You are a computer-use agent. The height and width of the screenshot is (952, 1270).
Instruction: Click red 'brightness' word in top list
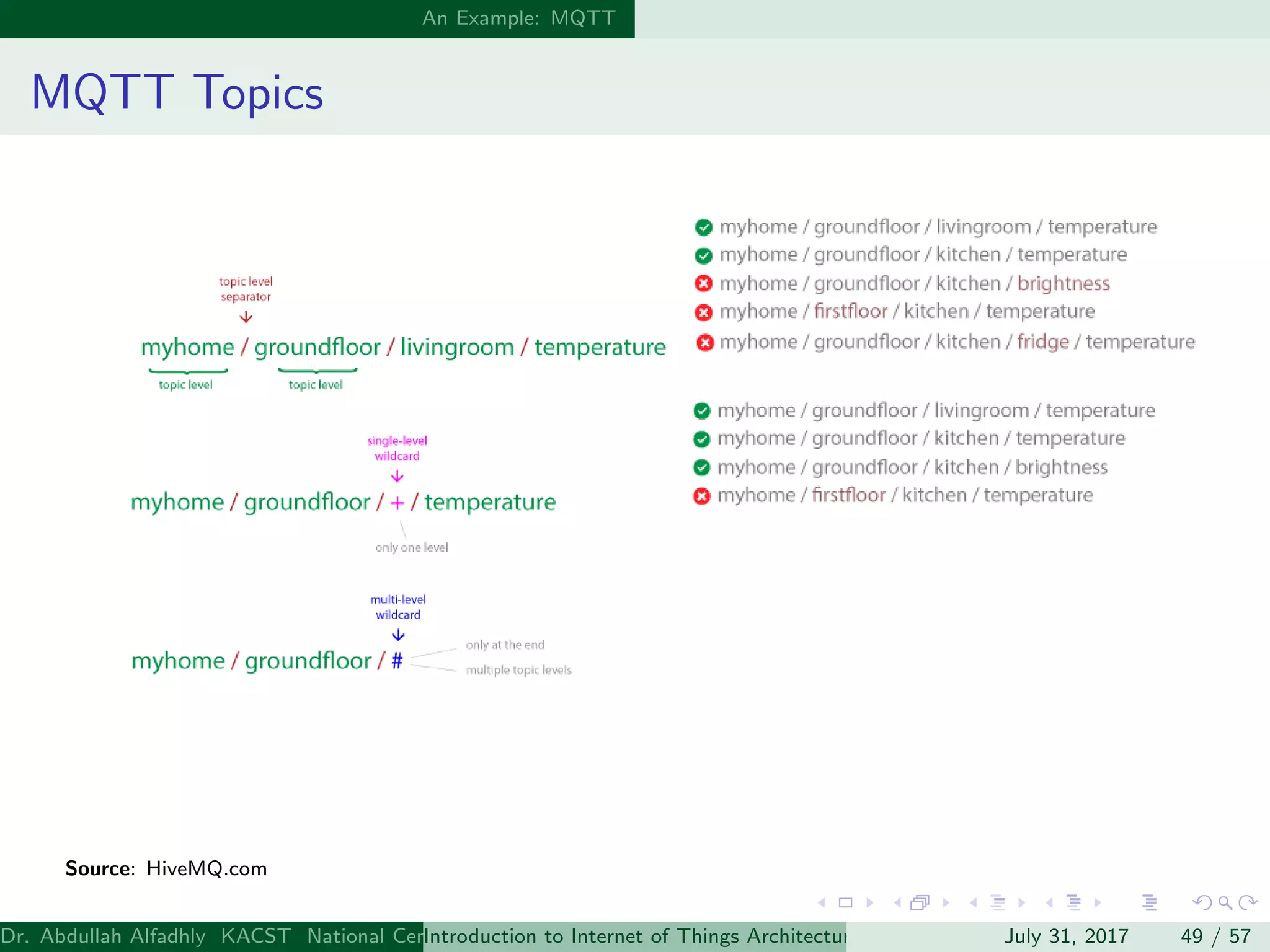click(1064, 284)
